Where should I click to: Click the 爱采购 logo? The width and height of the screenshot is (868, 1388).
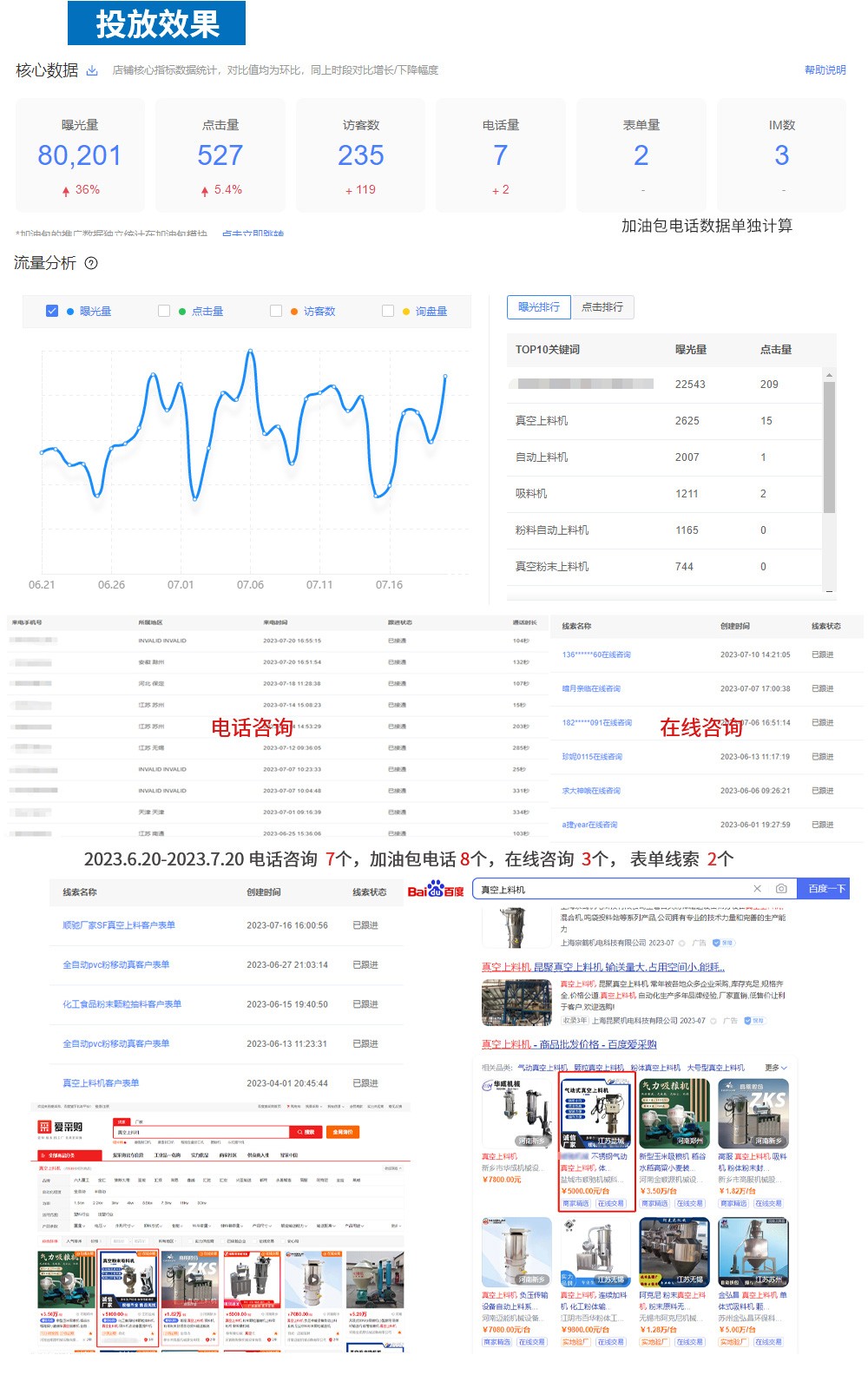(61, 1127)
